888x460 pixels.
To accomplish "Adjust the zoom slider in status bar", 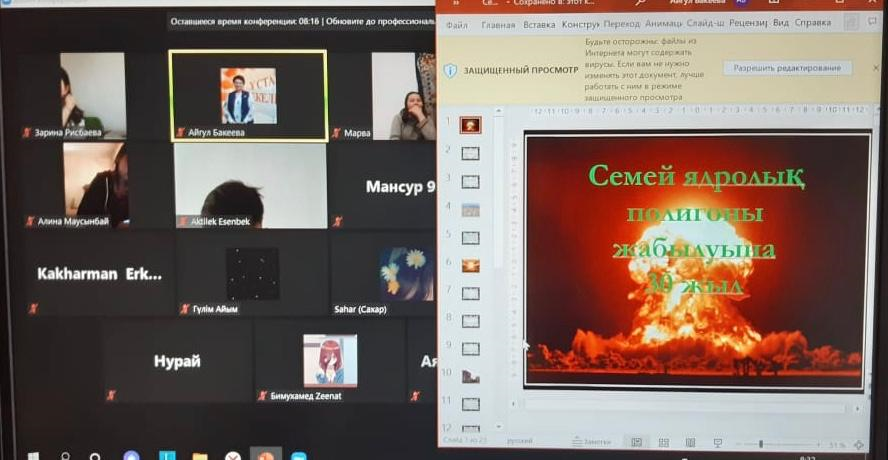I will 761,444.
